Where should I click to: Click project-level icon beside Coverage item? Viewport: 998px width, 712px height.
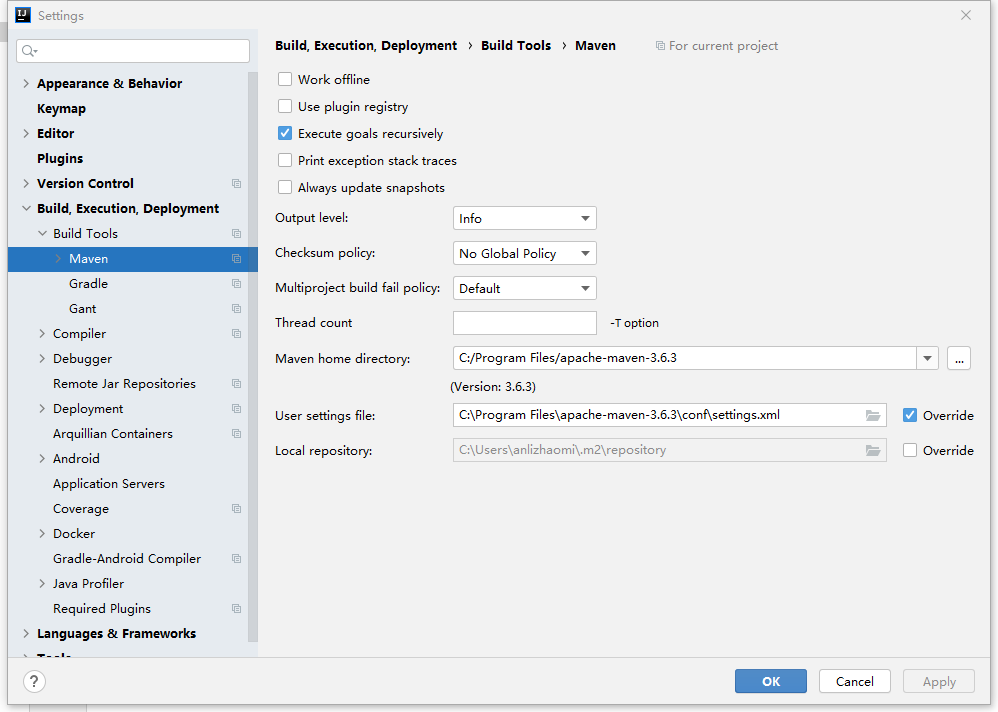click(236, 509)
